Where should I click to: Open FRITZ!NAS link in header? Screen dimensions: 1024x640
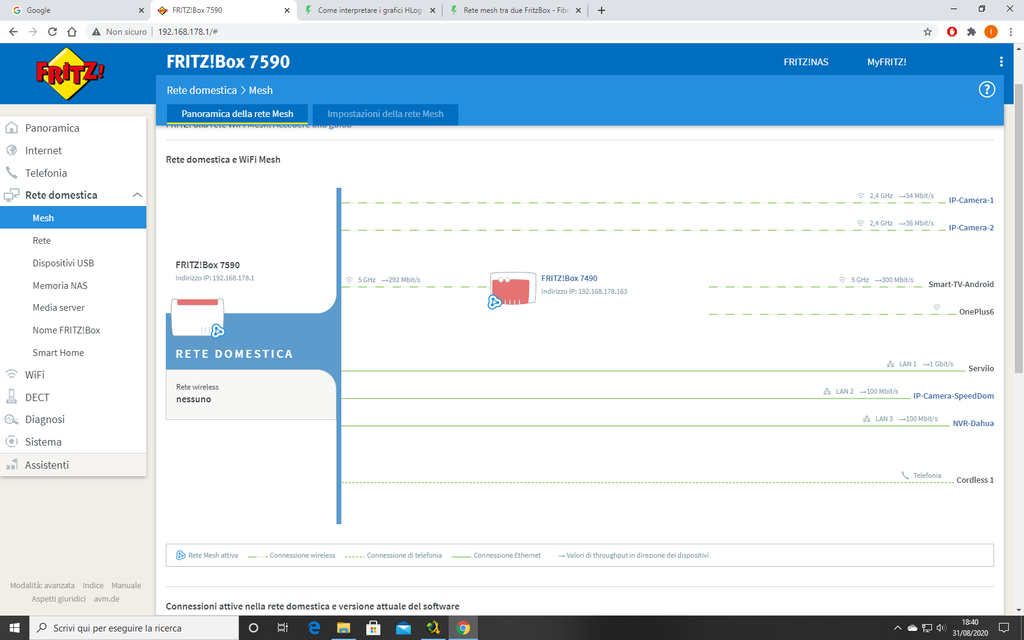806,62
